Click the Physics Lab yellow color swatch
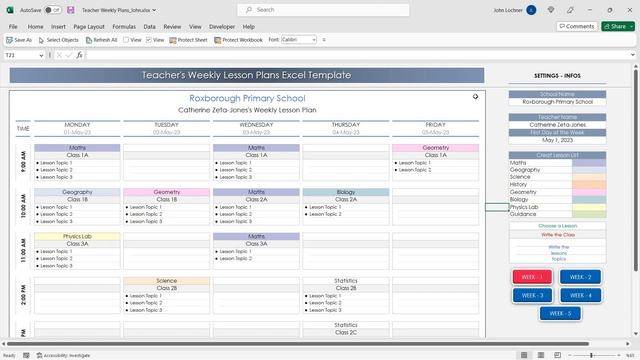Screen dimensions: 640x360 589,207
